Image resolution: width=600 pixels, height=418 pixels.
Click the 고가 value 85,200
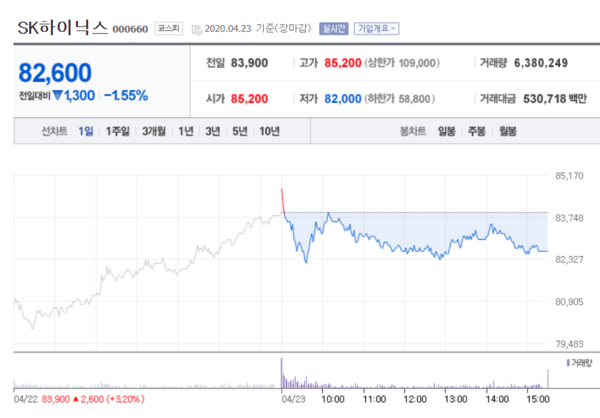tap(342, 63)
